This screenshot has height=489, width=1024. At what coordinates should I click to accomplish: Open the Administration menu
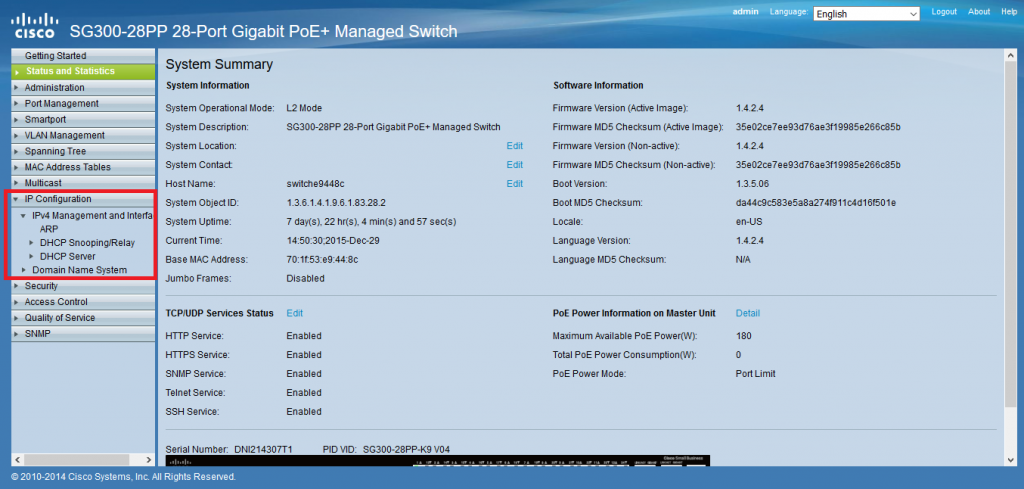point(84,87)
